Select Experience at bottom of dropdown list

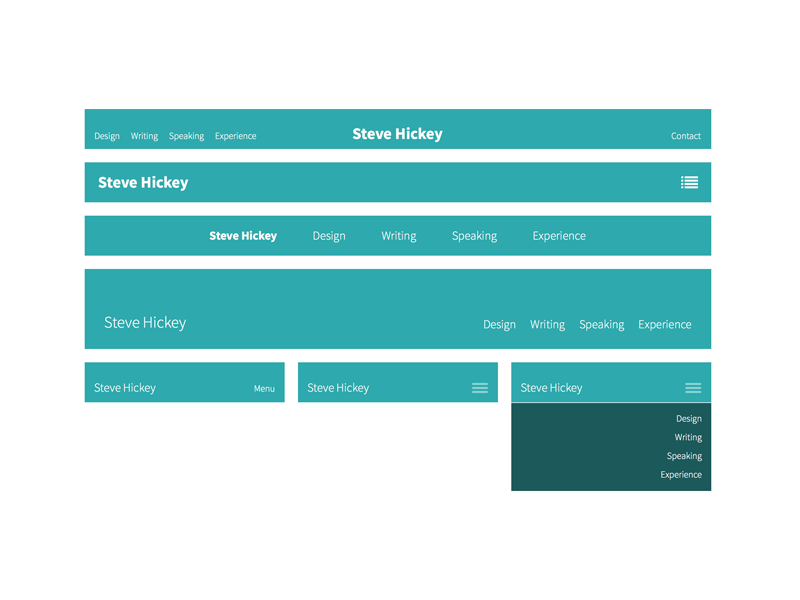click(x=681, y=475)
